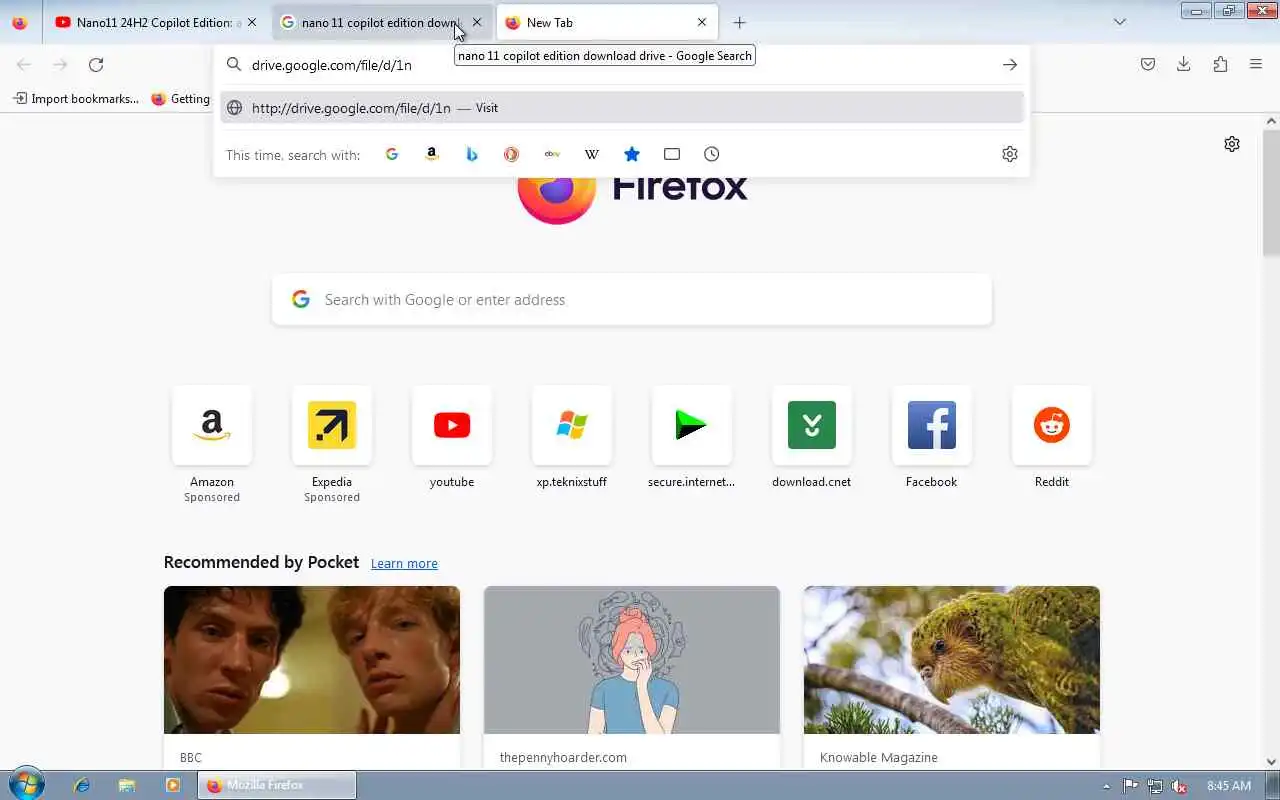Close the New Tab tab

click(702, 22)
